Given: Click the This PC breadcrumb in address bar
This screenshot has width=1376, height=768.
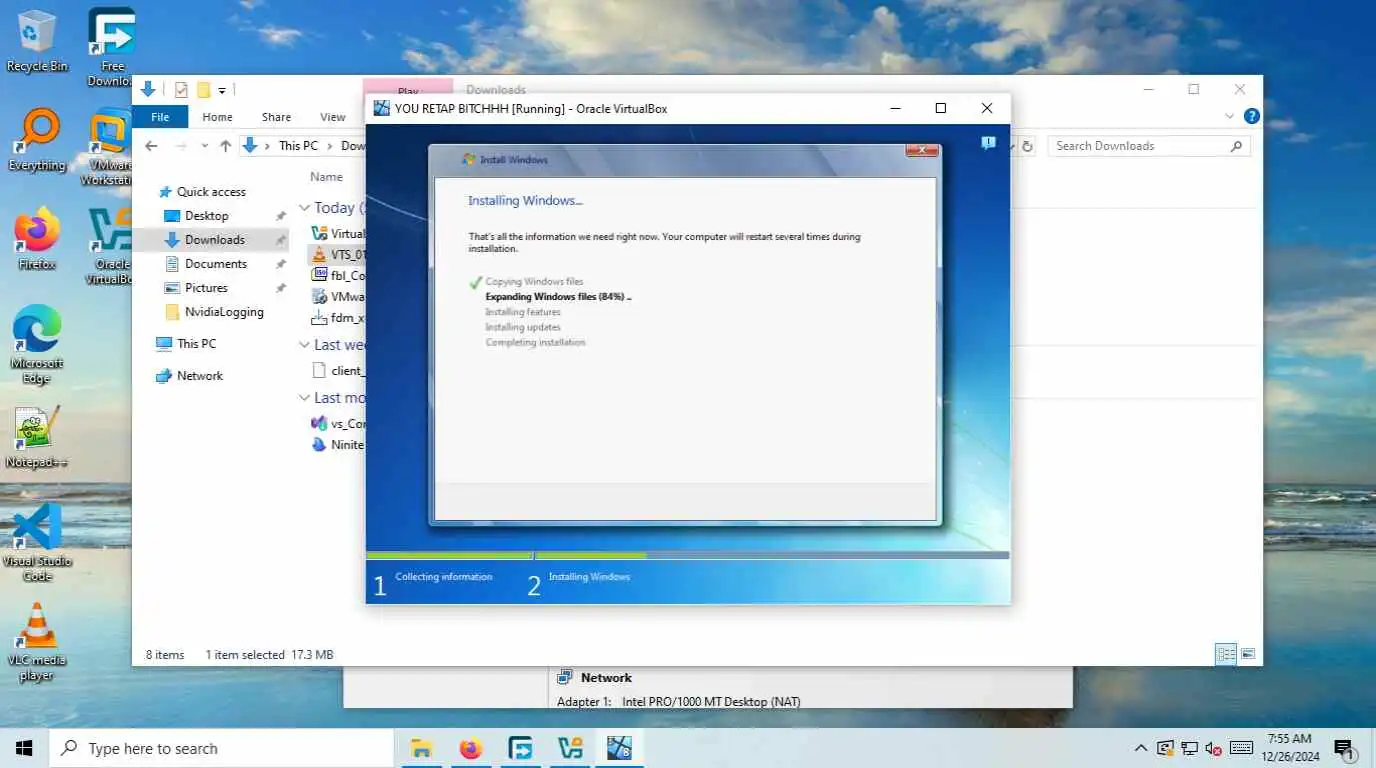Looking at the screenshot, I should pos(298,146).
